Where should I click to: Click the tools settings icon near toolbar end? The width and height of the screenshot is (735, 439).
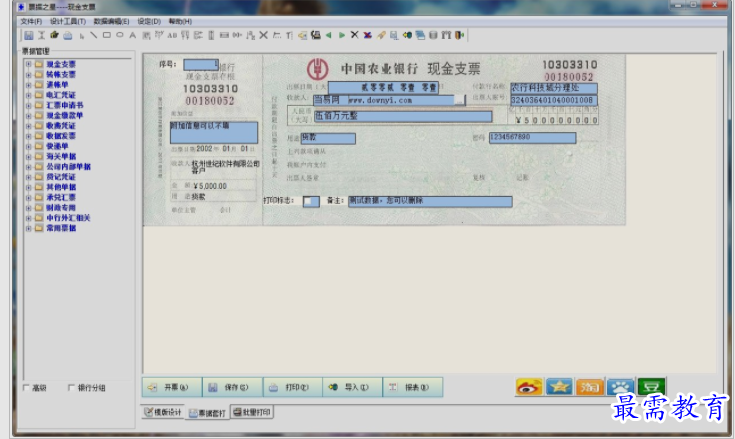point(446,35)
